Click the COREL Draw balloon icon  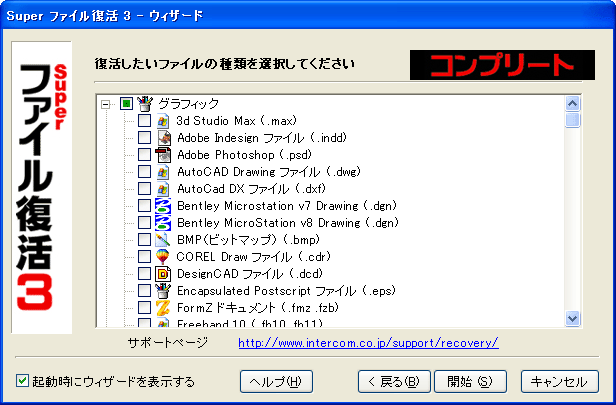163,257
